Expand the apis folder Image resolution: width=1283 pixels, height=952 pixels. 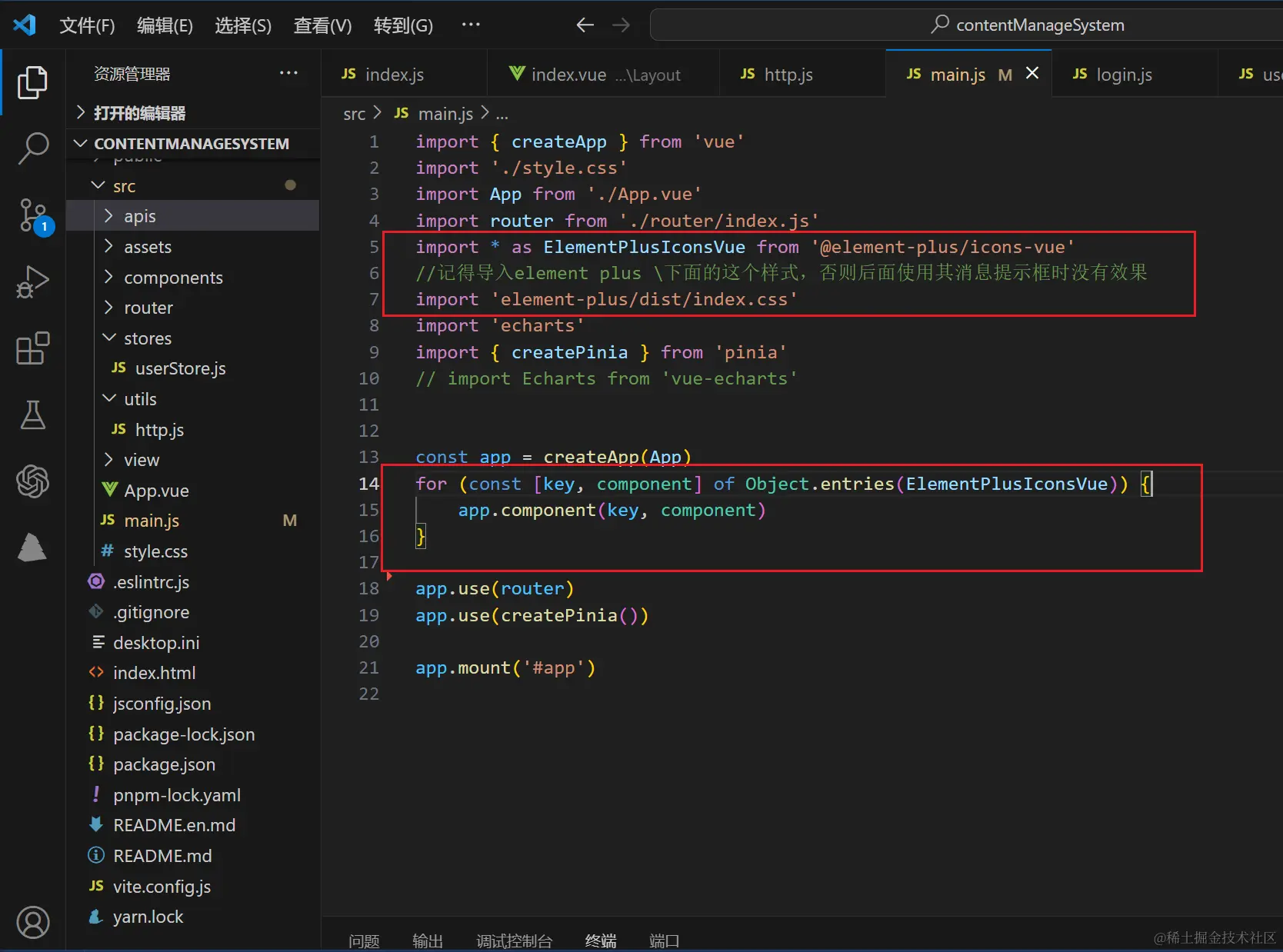click(140, 216)
